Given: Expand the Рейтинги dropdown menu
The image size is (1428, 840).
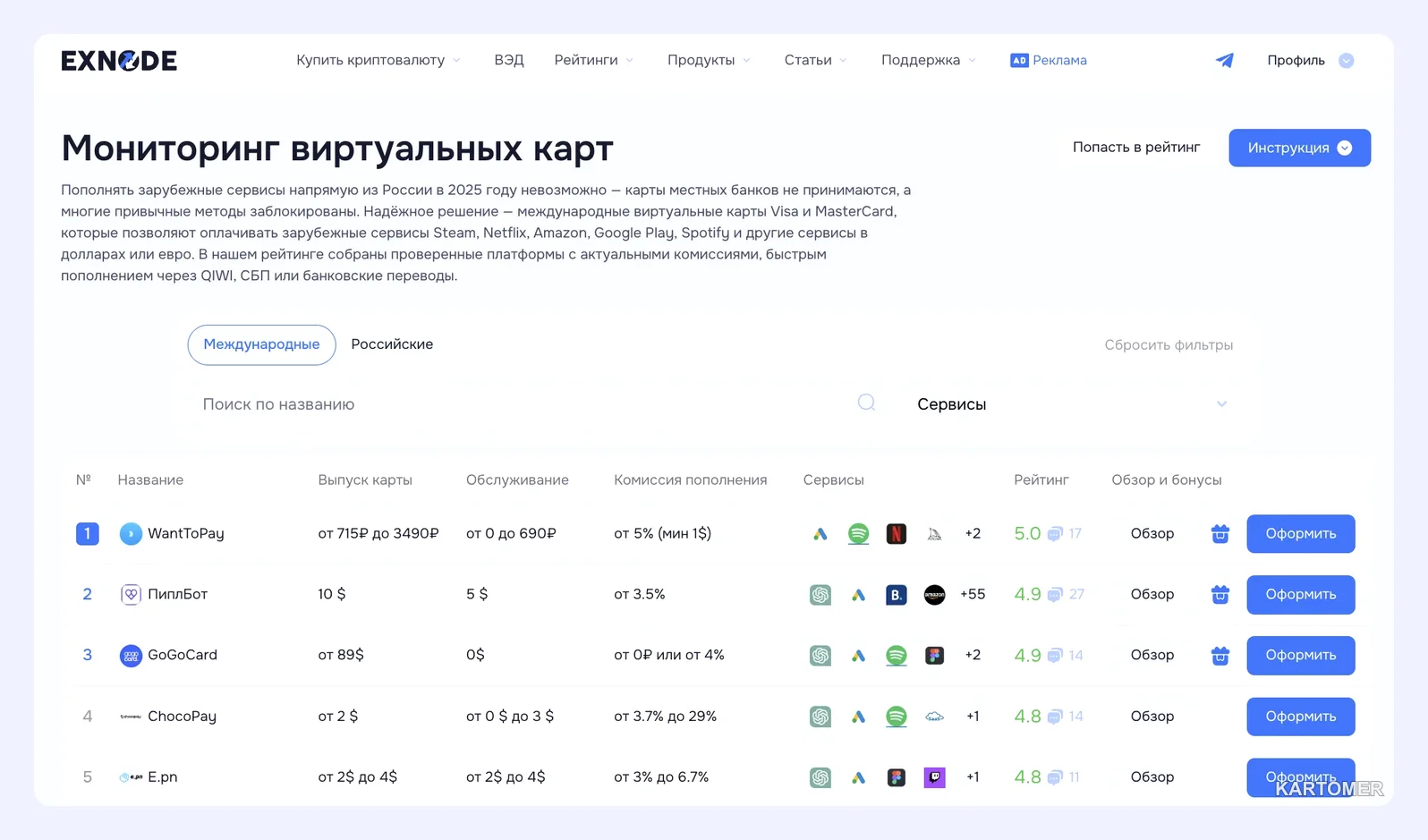Looking at the screenshot, I should [x=593, y=60].
